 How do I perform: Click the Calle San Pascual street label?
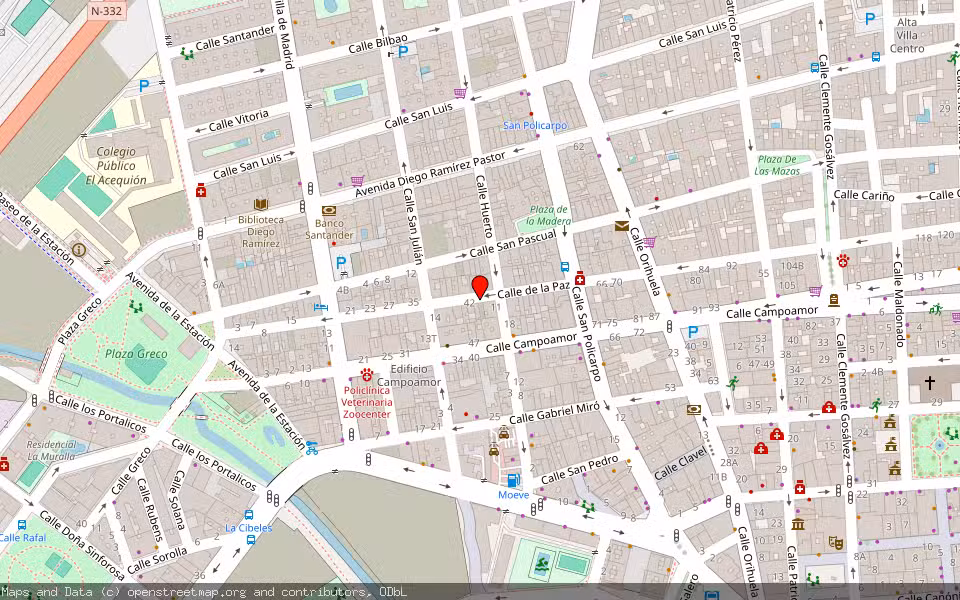[x=513, y=244]
